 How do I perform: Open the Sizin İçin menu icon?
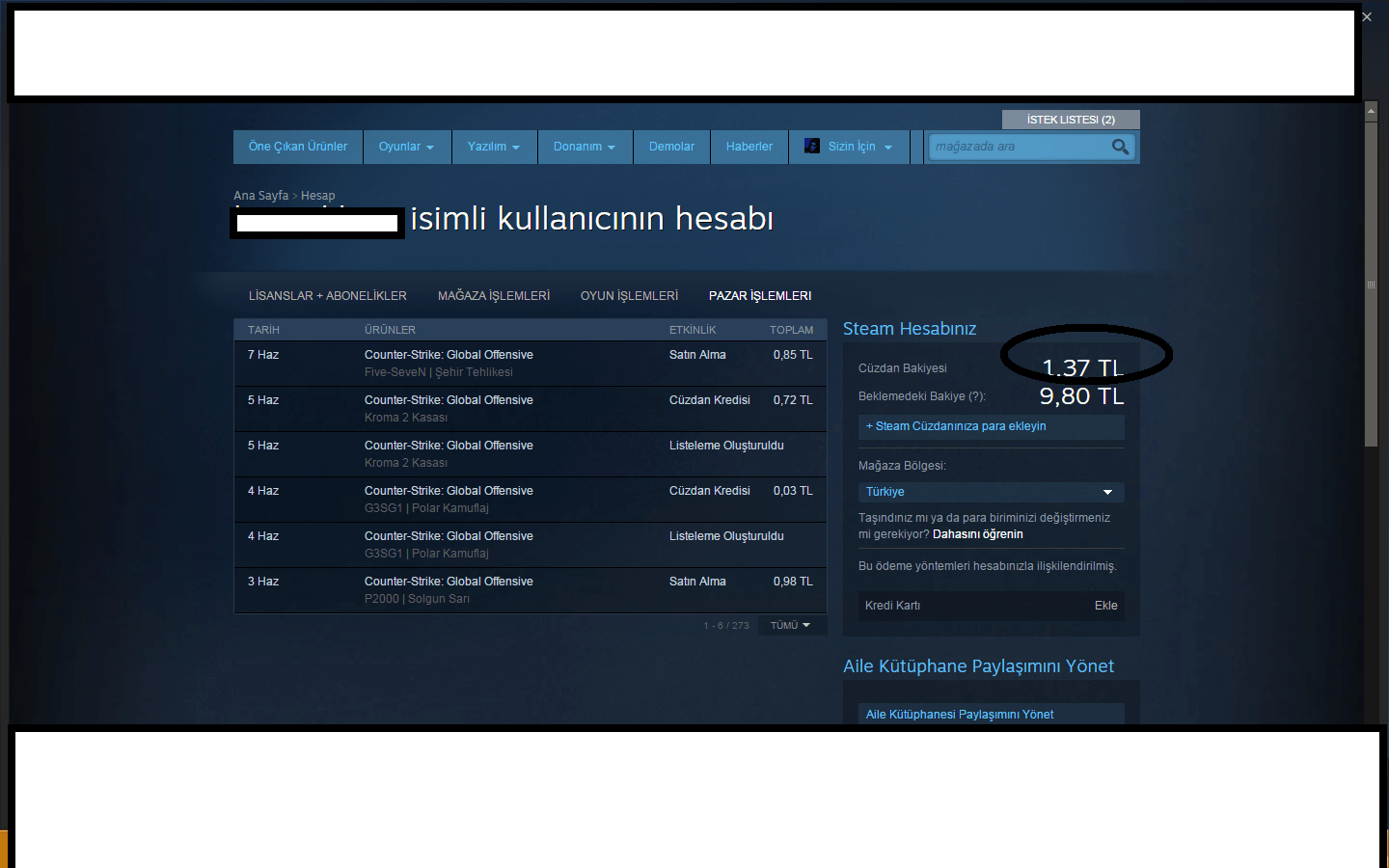coord(812,146)
